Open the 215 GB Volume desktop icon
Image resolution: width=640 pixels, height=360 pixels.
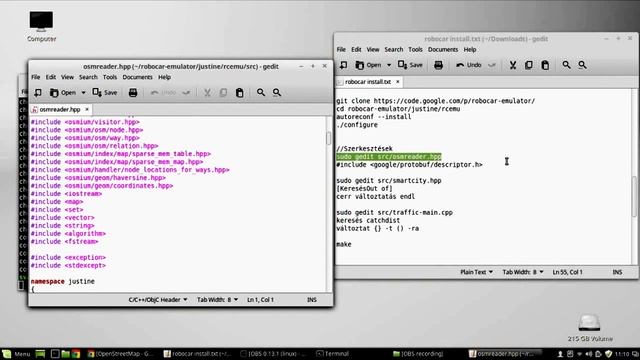[590, 328]
